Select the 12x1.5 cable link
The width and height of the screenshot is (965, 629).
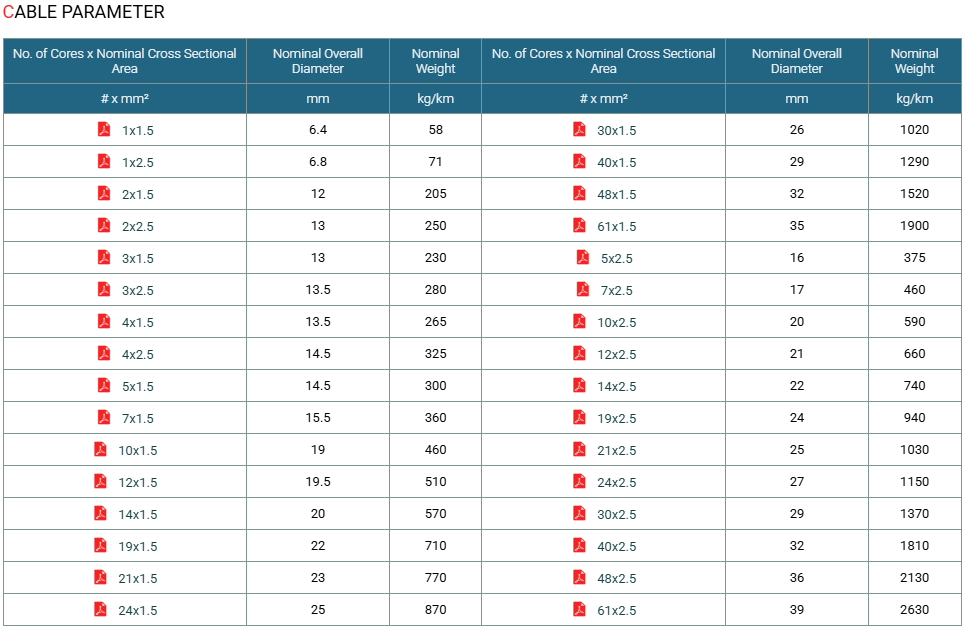pyautogui.click(x=138, y=483)
